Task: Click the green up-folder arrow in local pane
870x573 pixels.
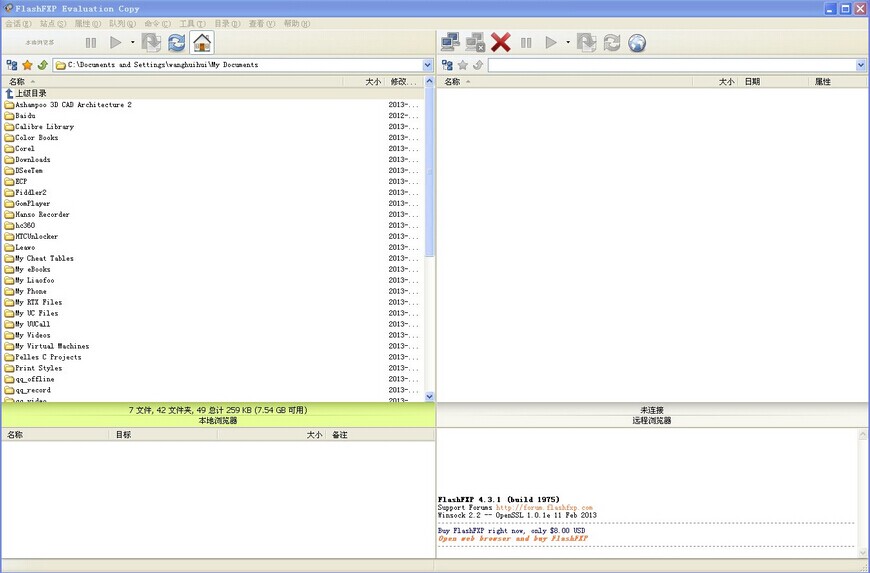Action: click(42, 65)
